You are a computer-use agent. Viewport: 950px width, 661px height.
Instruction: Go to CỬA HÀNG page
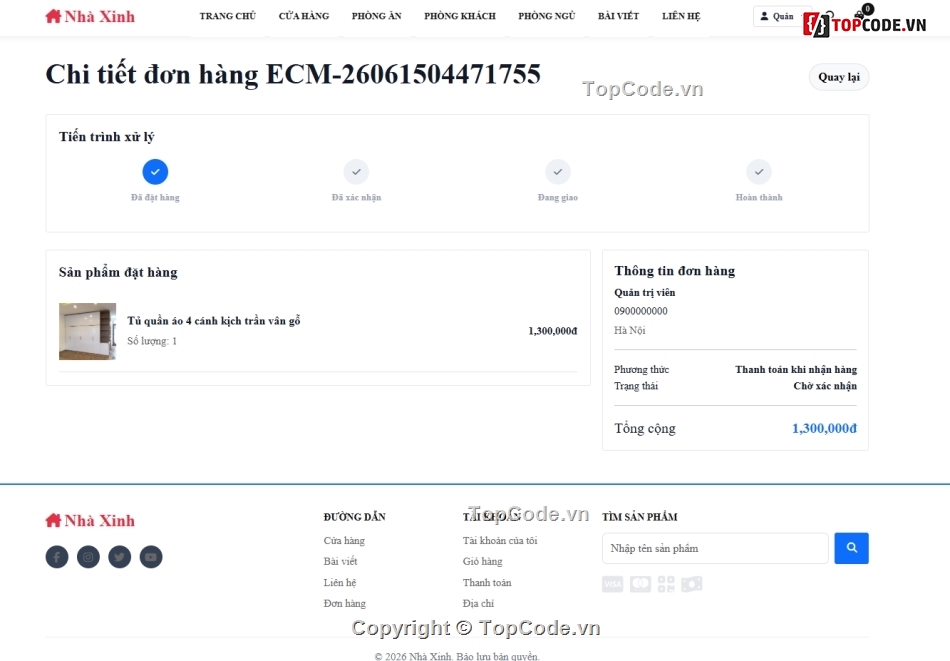304,16
